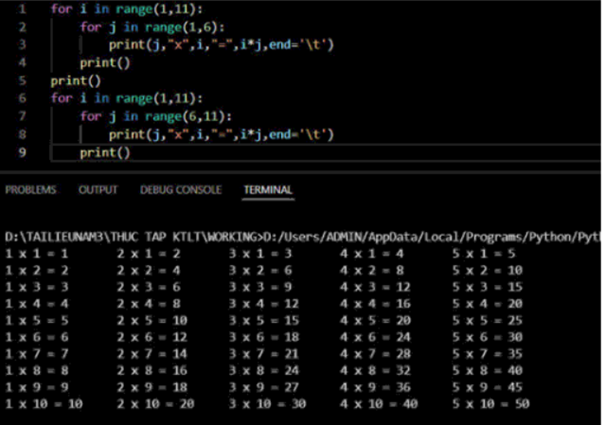The width and height of the screenshot is (605, 425).
Task: Click terminal output '1 x 1 = 1'
Action: [x=37, y=254]
